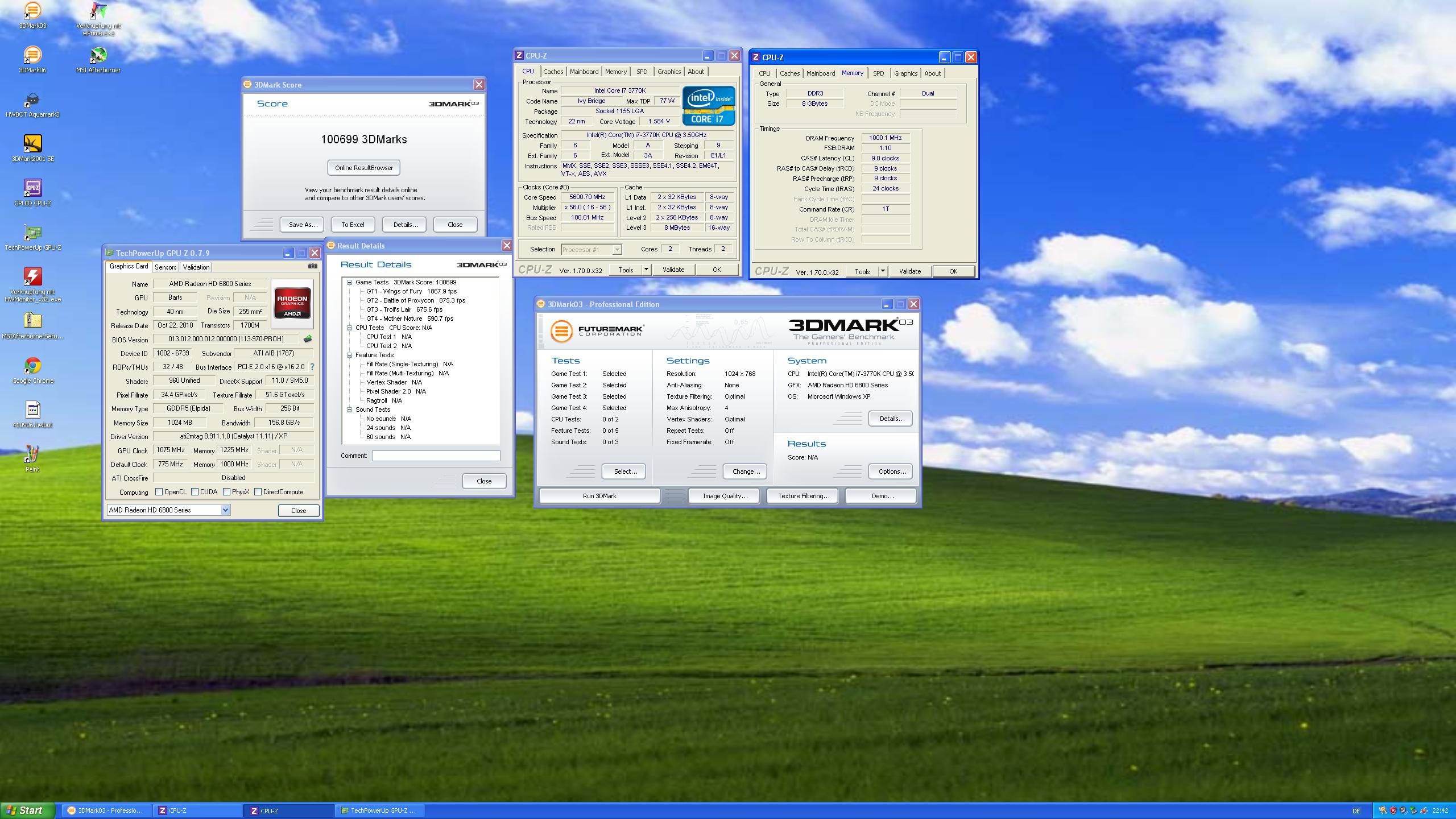Click the Comment input field in Result Details
This screenshot has height=819, width=1456.
(436, 456)
